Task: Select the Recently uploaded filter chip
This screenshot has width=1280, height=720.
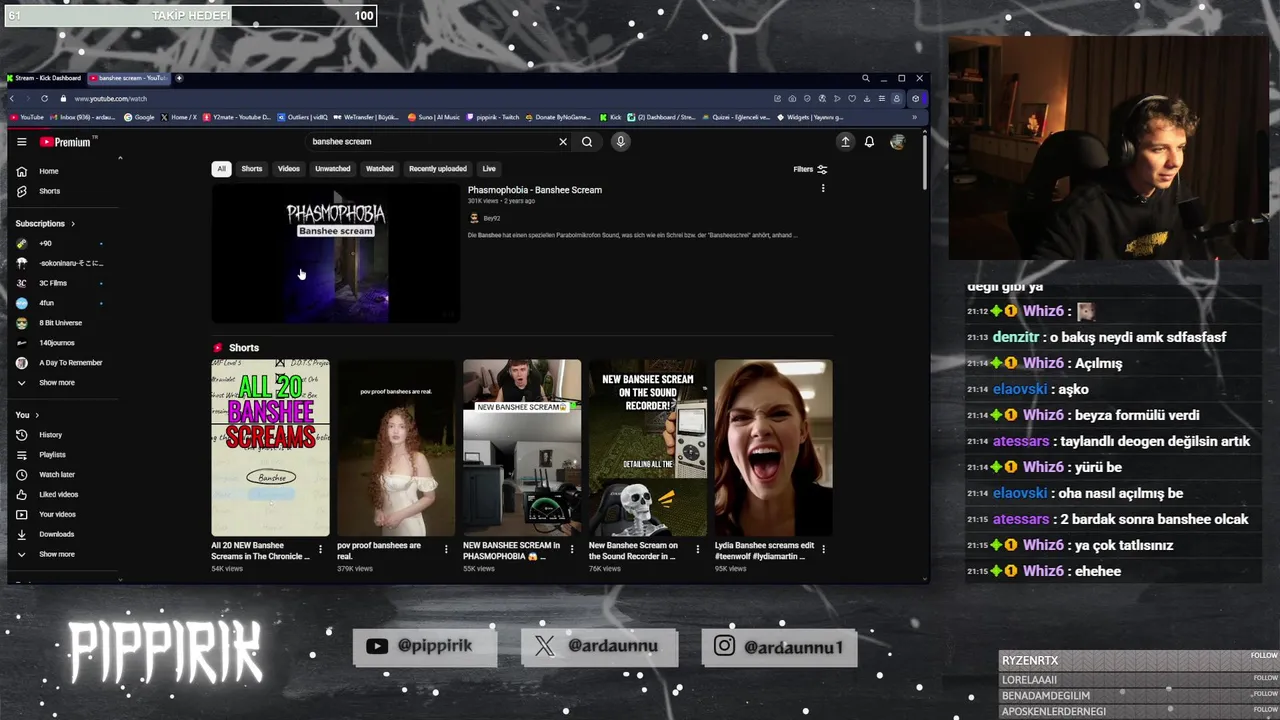Action: pyautogui.click(x=438, y=169)
